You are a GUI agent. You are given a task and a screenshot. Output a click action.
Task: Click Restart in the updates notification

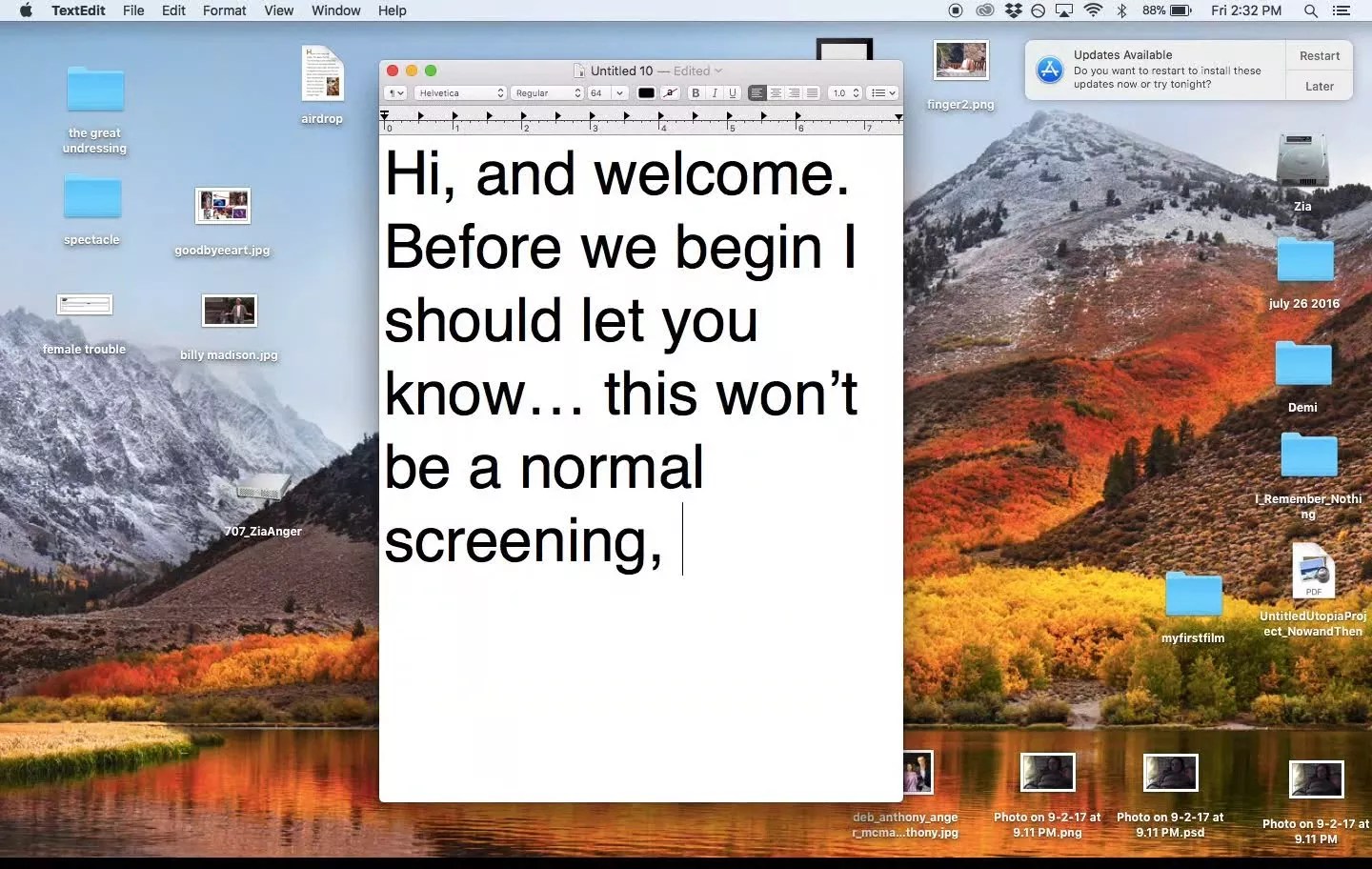(x=1320, y=56)
